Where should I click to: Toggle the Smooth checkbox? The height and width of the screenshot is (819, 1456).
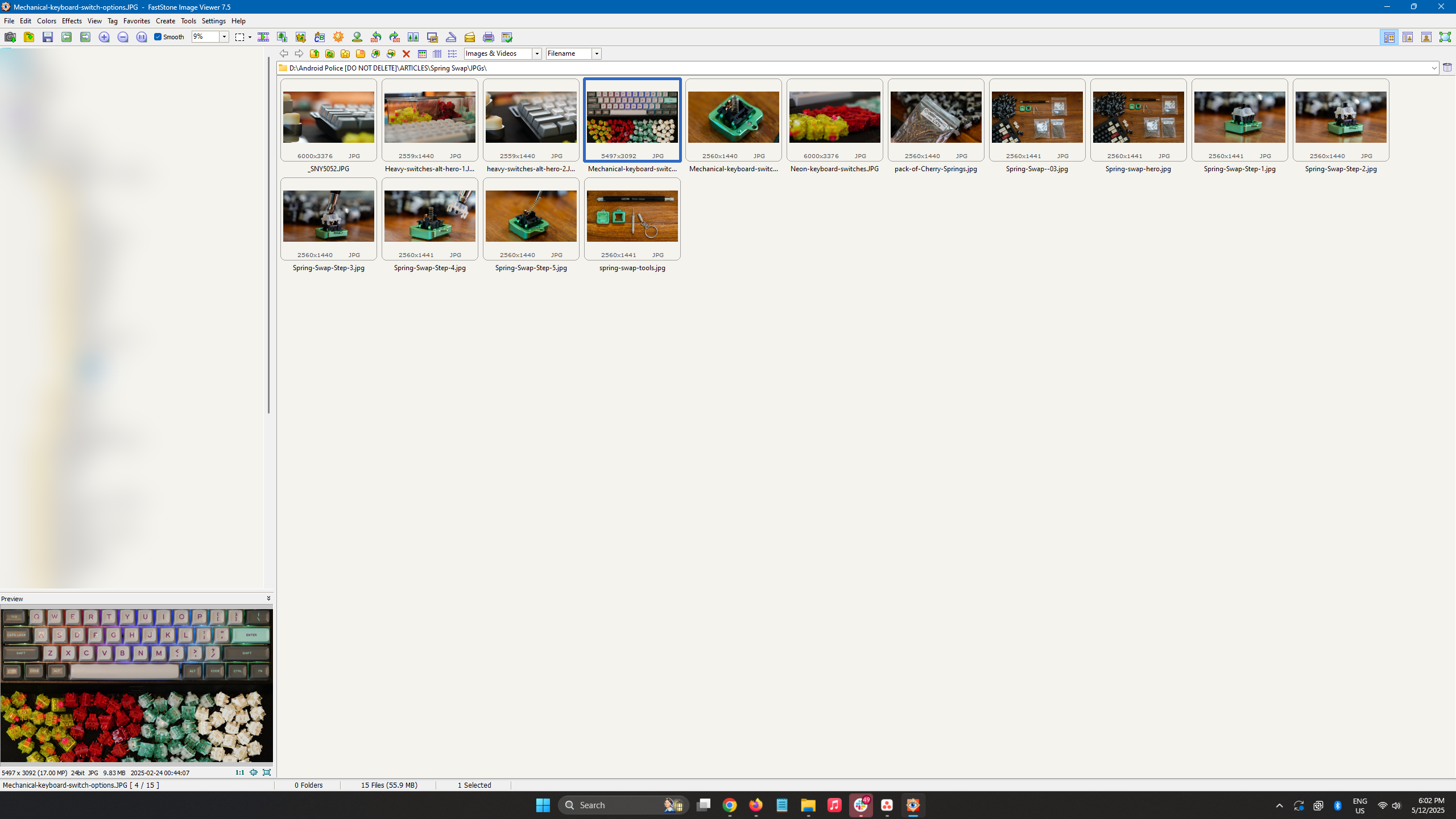[158, 37]
